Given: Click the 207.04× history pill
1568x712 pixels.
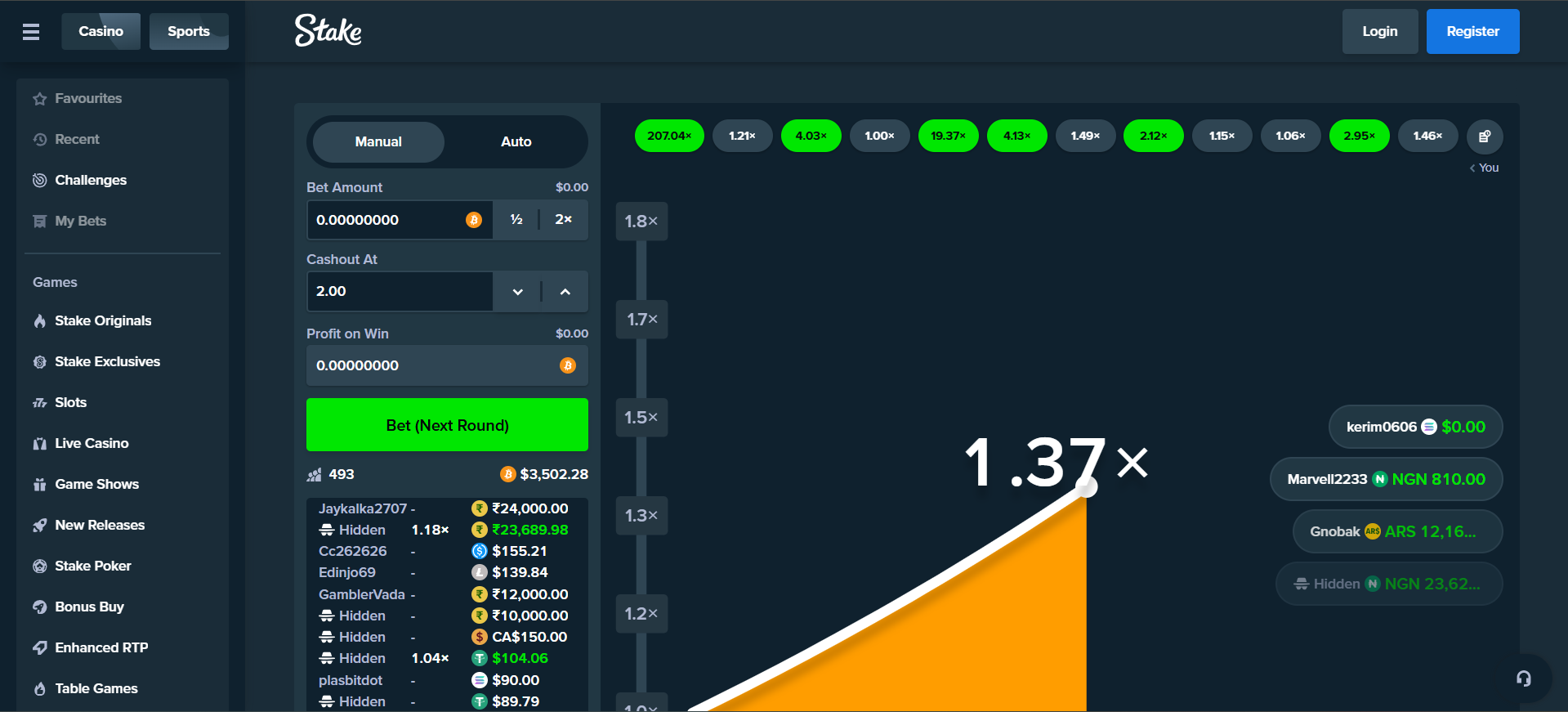Looking at the screenshot, I should coord(669,136).
